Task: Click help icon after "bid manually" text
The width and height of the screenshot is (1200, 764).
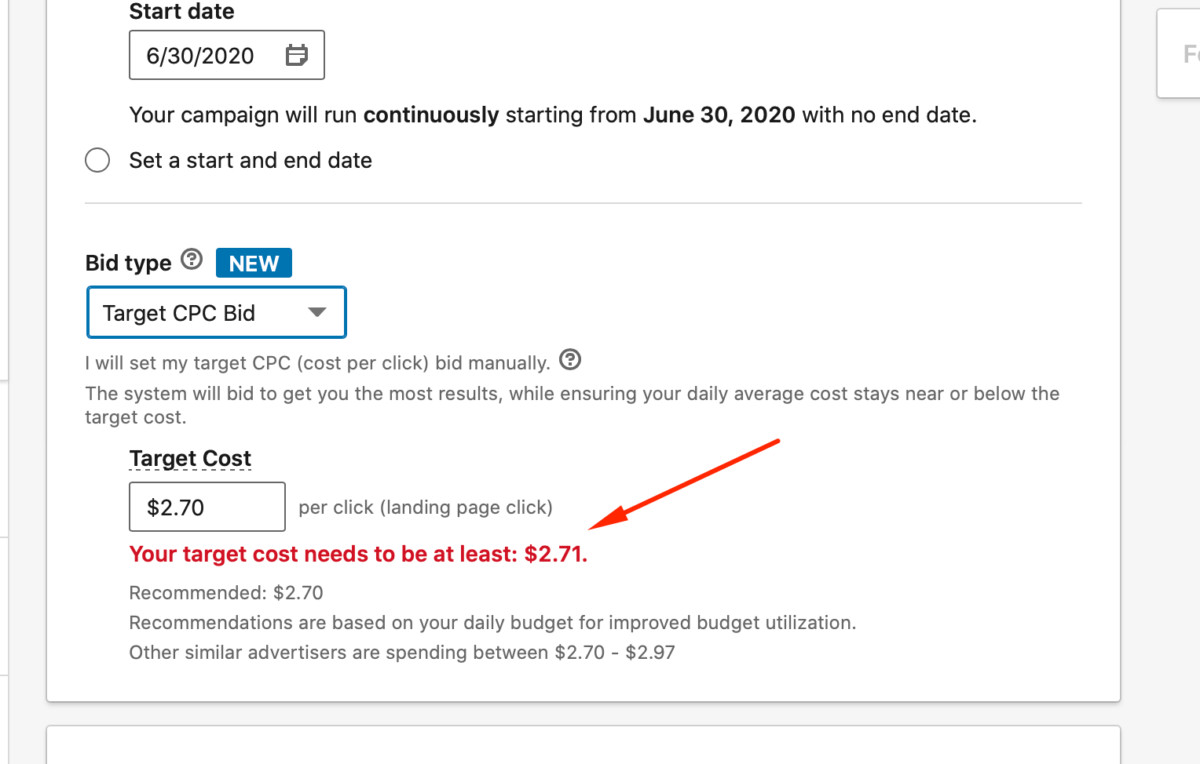Action: click(x=570, y=359)
